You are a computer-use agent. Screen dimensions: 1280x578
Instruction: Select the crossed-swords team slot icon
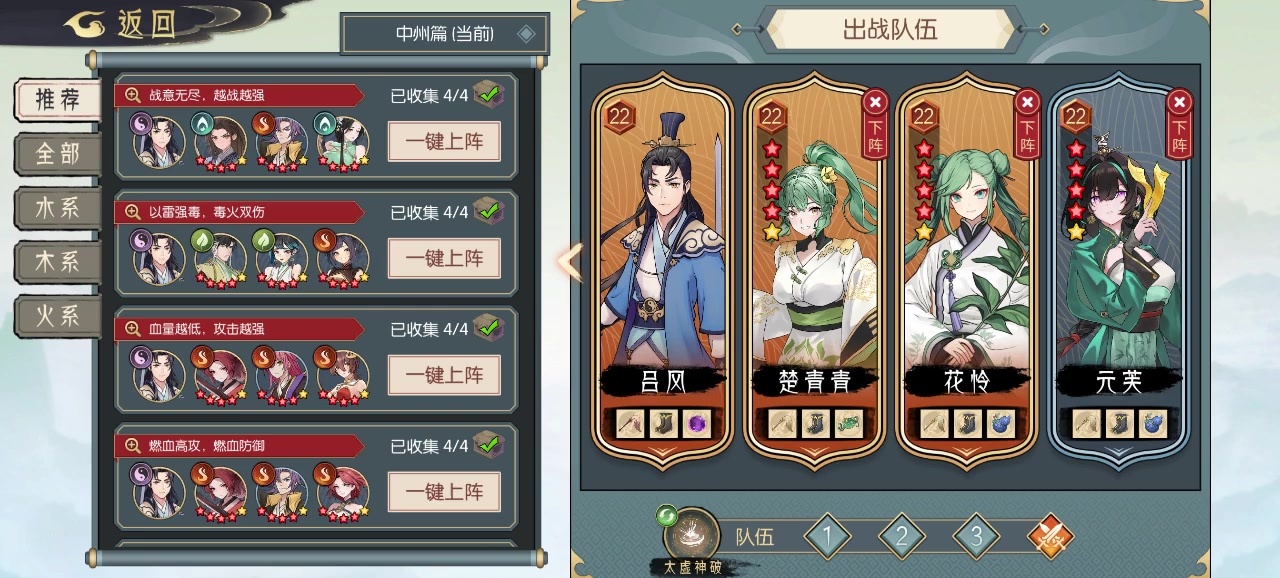pyautogui.click(x=1050, y=537)
